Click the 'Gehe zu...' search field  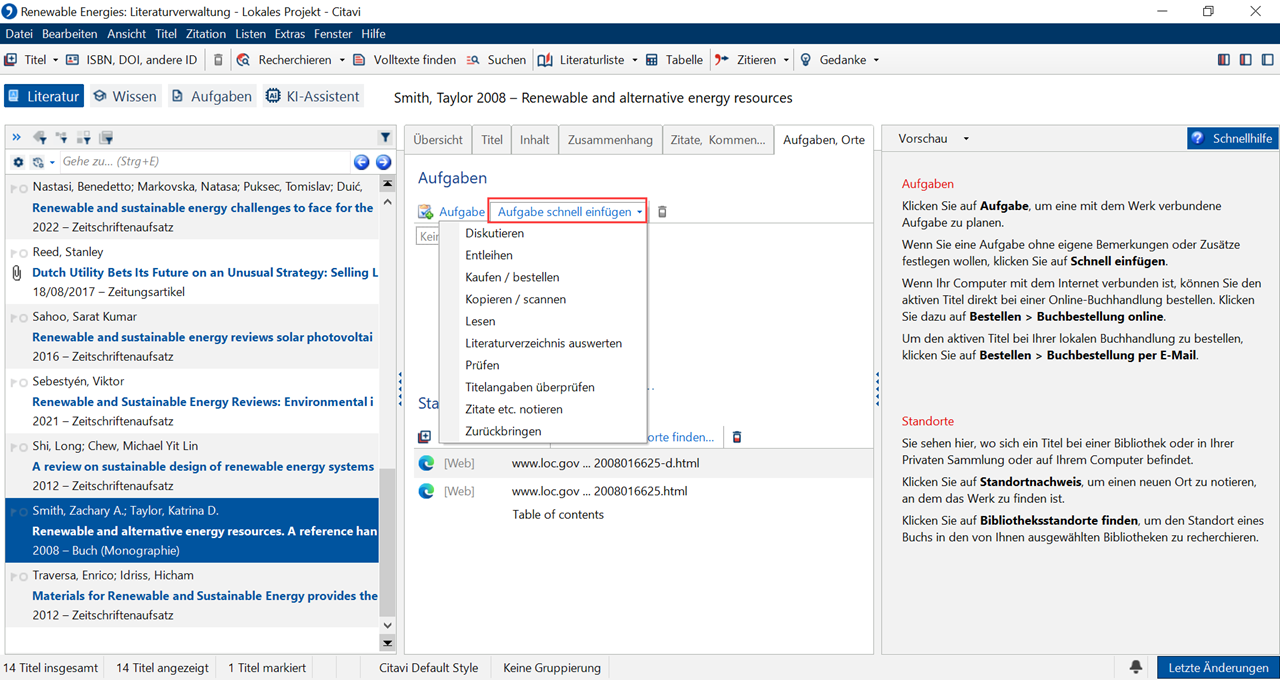point(200,162)
